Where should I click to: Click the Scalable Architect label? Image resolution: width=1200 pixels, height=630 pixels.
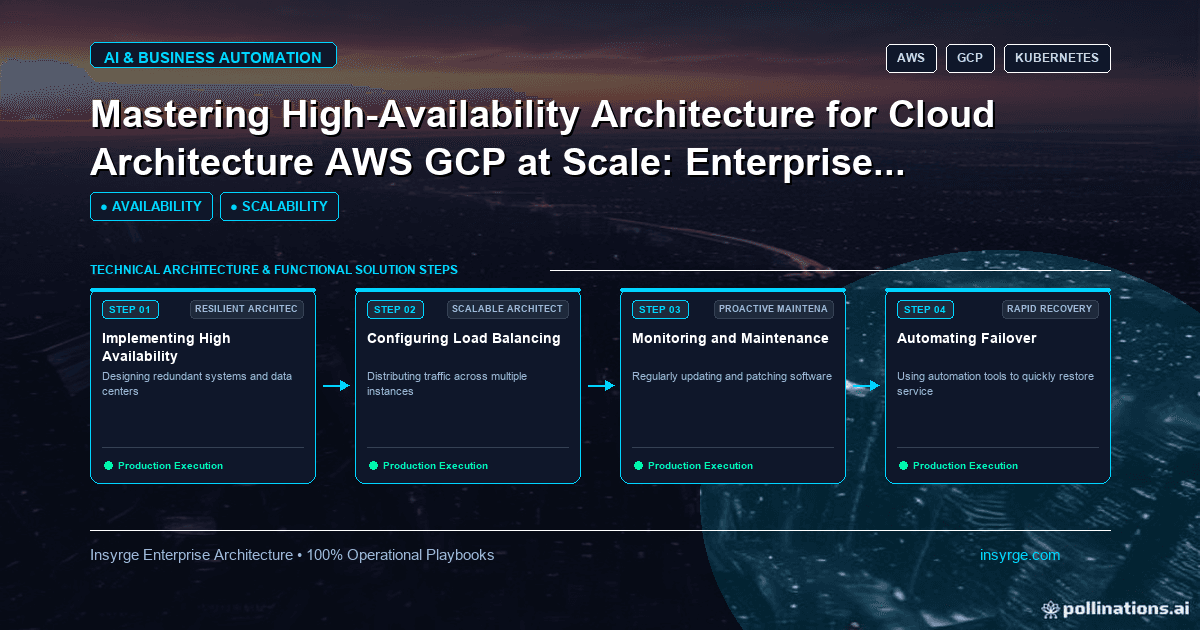(507, 309)
